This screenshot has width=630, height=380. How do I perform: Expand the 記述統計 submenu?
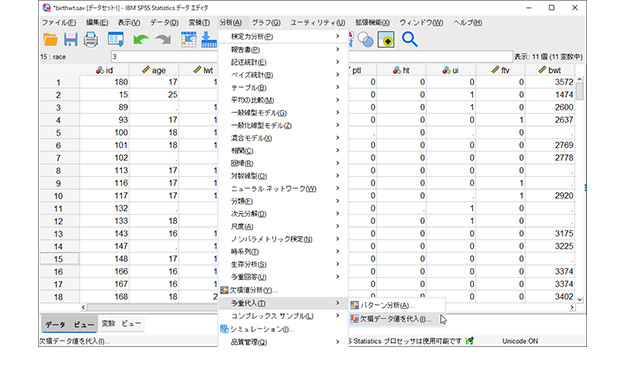tap(283, 62)
